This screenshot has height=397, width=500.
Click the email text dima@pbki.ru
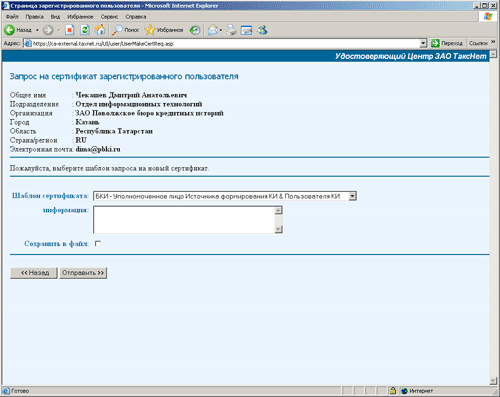coord(98,149)
